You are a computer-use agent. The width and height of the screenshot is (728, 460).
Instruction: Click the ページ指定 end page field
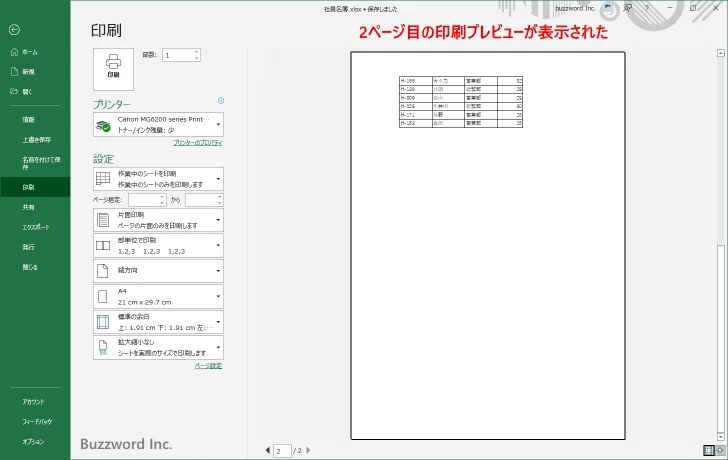click(x=201, y=200)
